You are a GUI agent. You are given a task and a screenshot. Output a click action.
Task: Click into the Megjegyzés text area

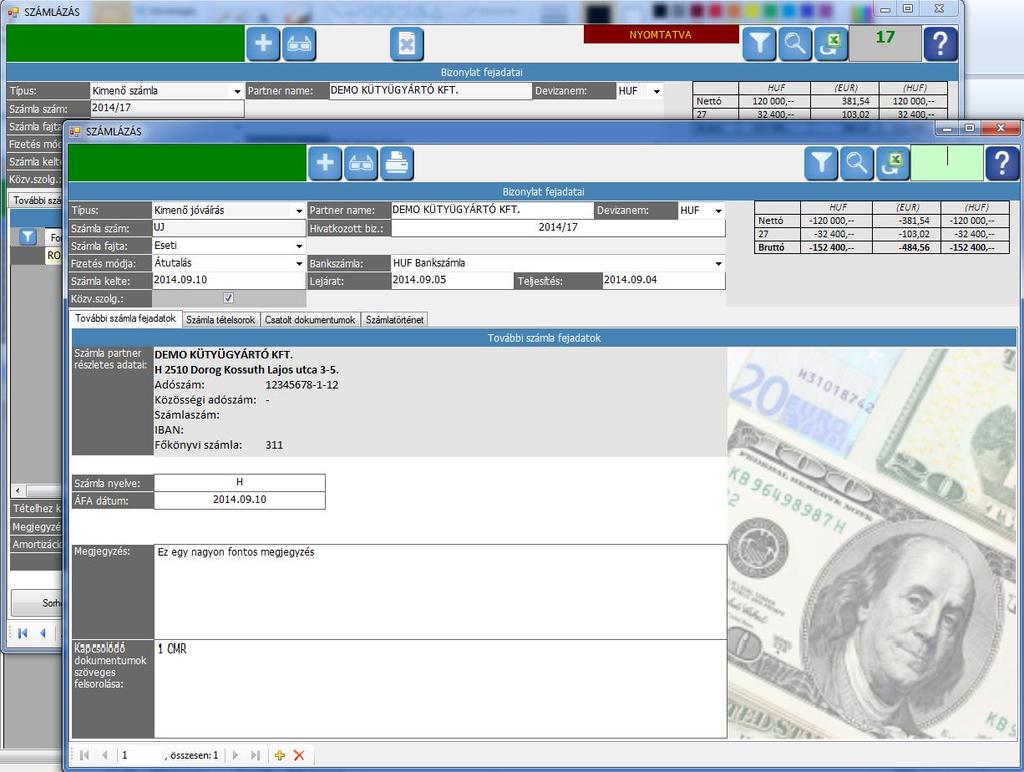tap(440, 592)
